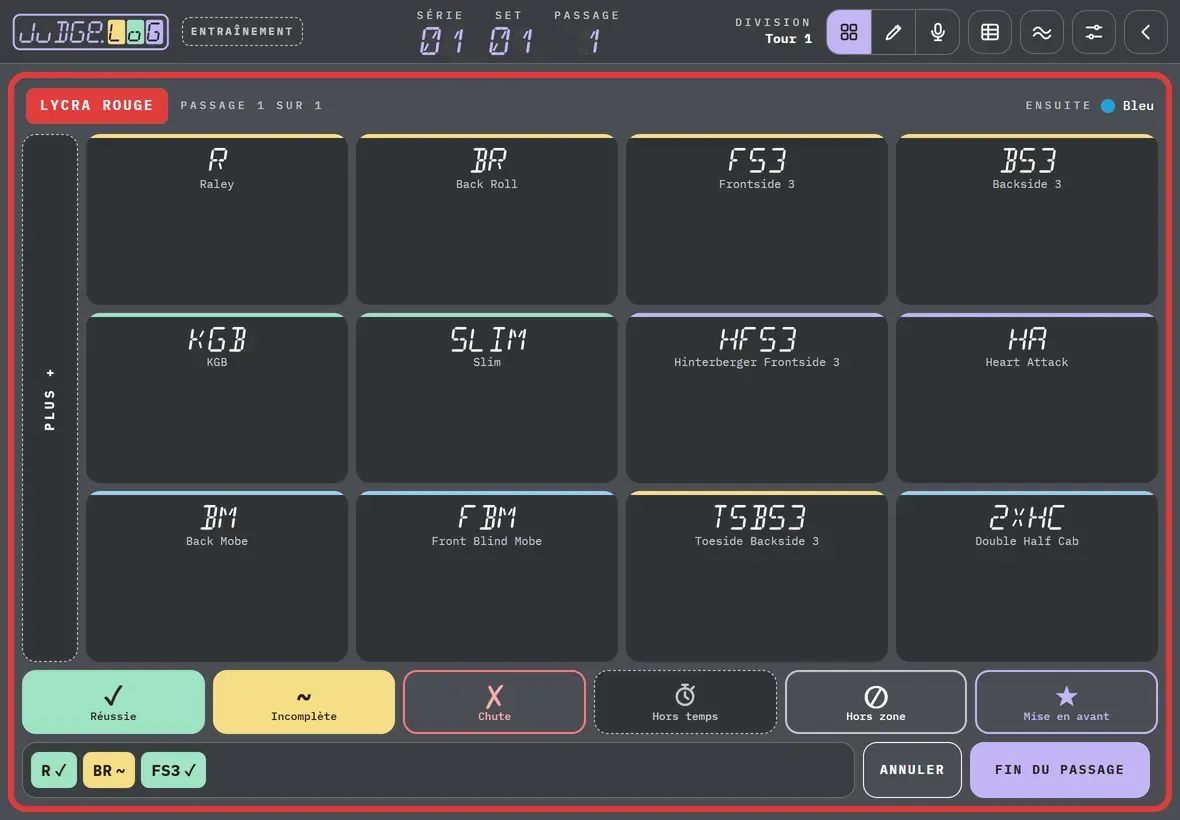This screenshot has width=1180, height=820.
Task: Click the blue Bleu next-rider dot
Action: pyautogui.click(x=1108, y=106)
